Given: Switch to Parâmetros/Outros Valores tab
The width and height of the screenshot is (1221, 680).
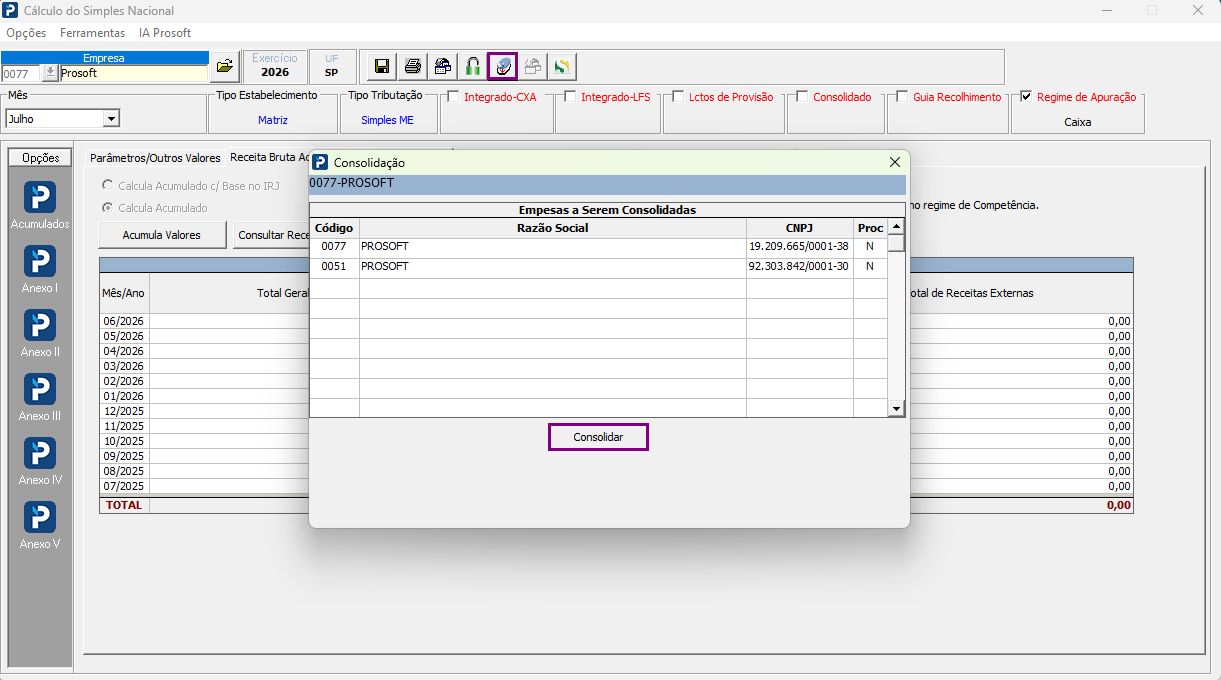Looking at the screenshot, I should [155, 158].
